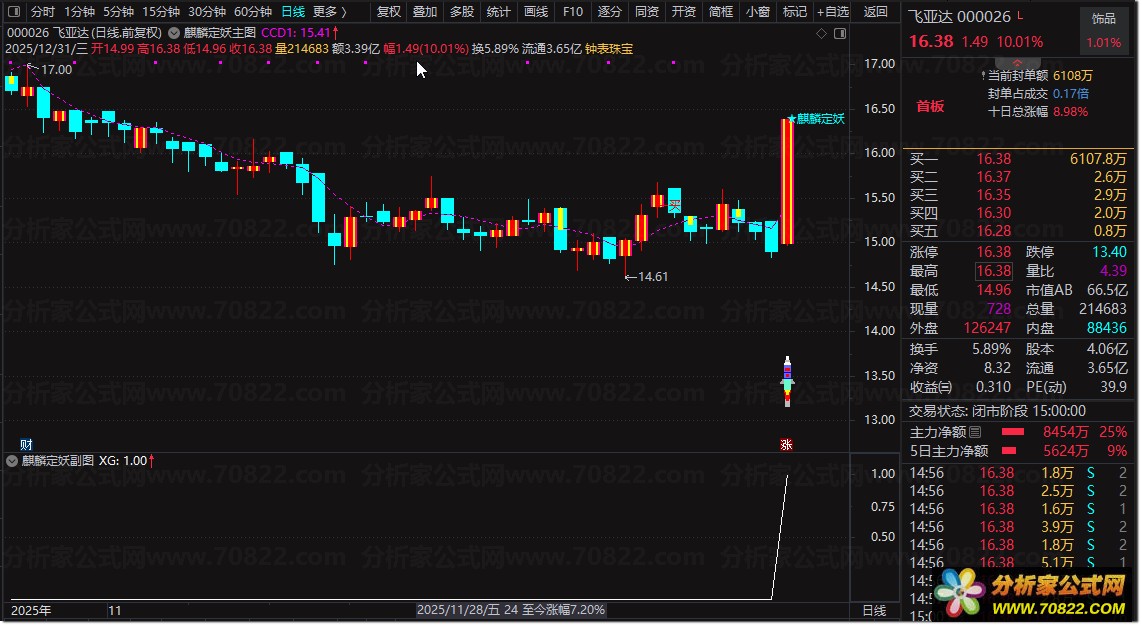The image size is (1142, 625).
Task: Click the 14:56 trade row with 3.9万
Action: coord(1017,527)
